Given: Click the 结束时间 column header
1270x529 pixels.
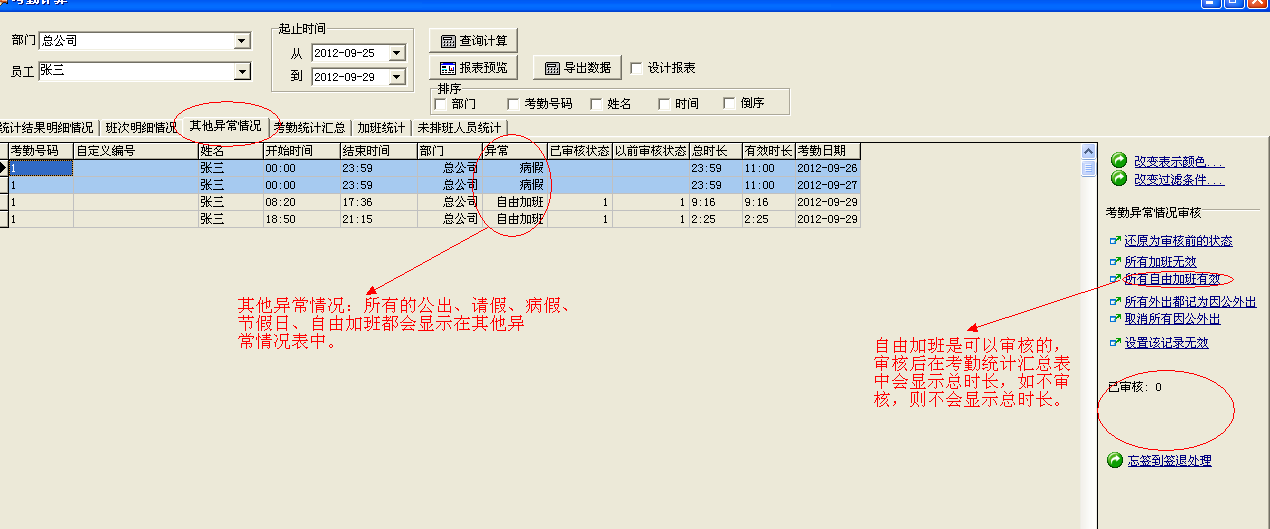Looking at the screenshot, I should (378, 151).
